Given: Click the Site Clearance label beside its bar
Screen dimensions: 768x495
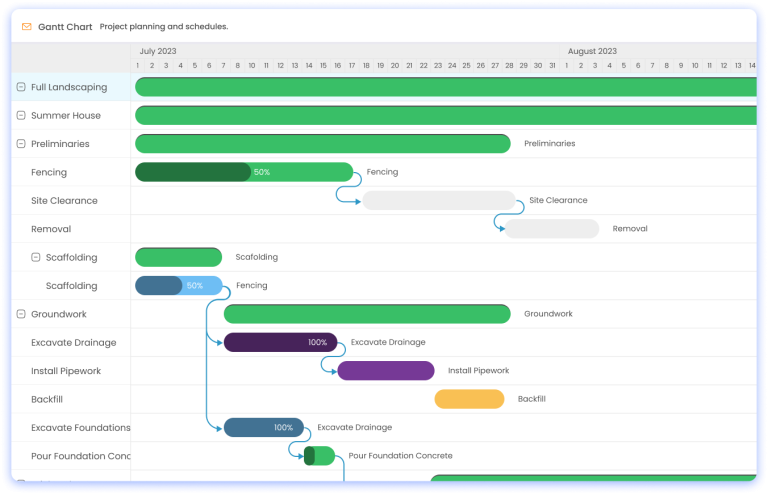Looking at the screenshot, I should [558, 200].
